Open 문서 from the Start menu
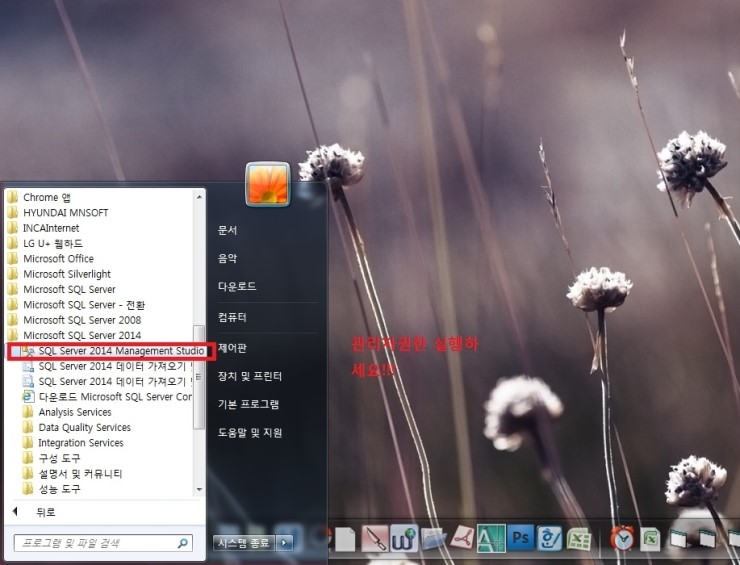 pyautogui.click(x=227, y=230)
